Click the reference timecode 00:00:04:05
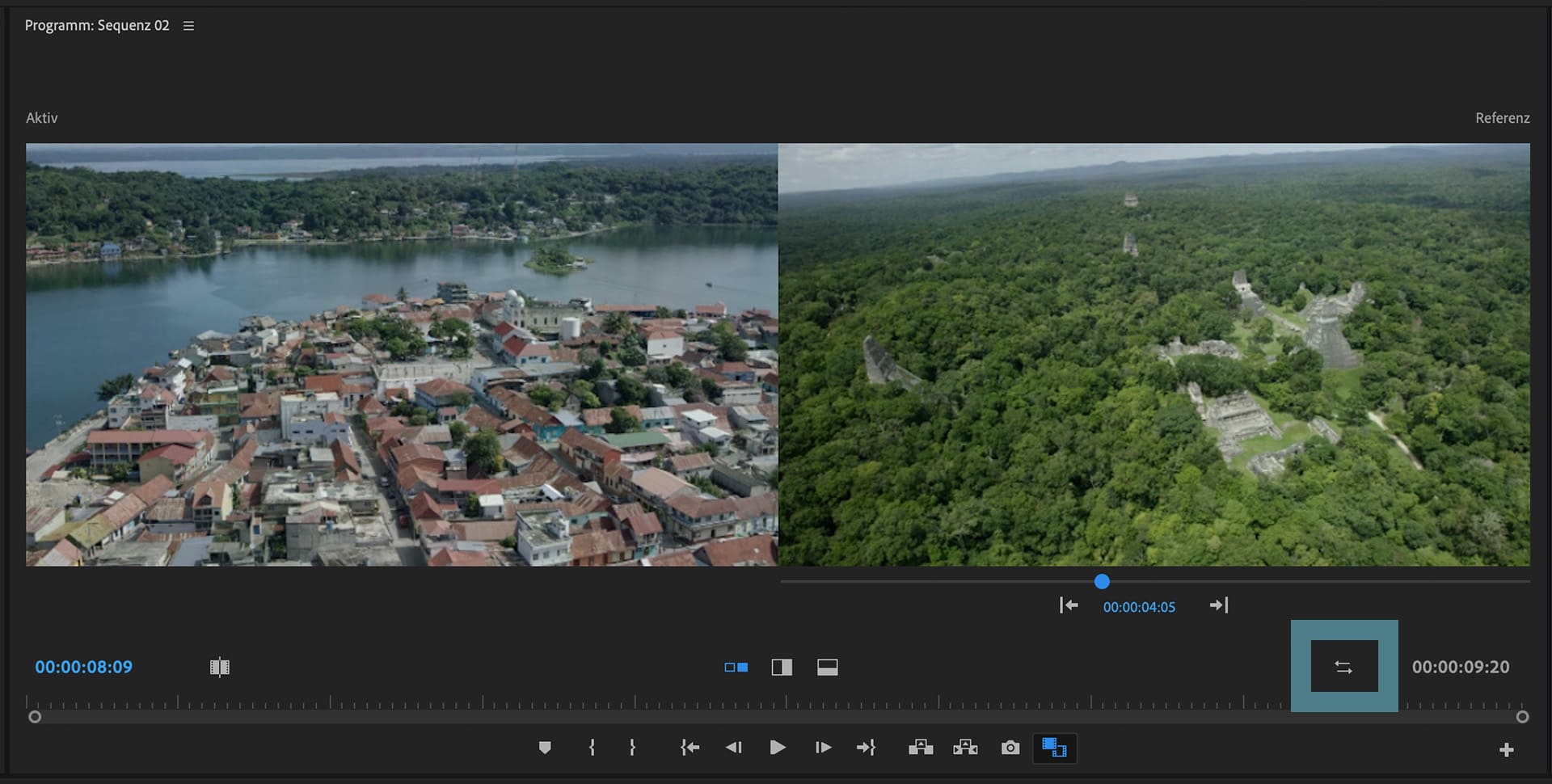The height and width of the screenshot is (784, 1552). [1139, 607]
